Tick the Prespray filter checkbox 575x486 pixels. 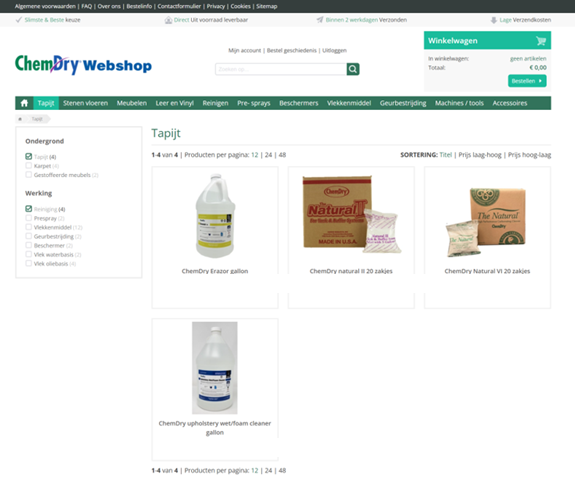[29, 218]
